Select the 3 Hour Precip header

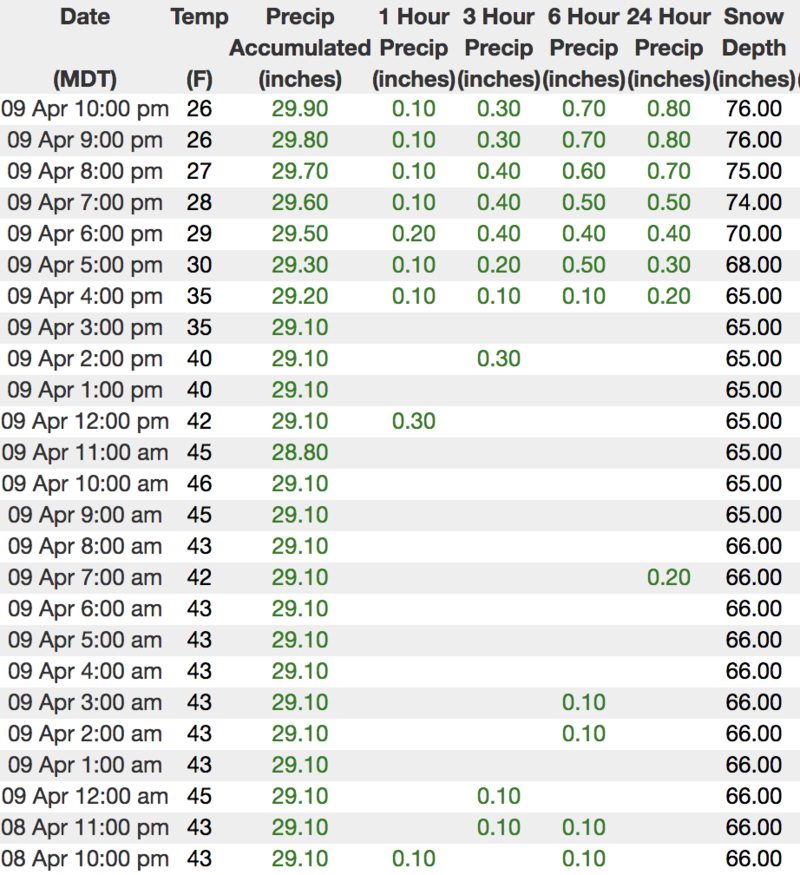click(x=499, y=47)
